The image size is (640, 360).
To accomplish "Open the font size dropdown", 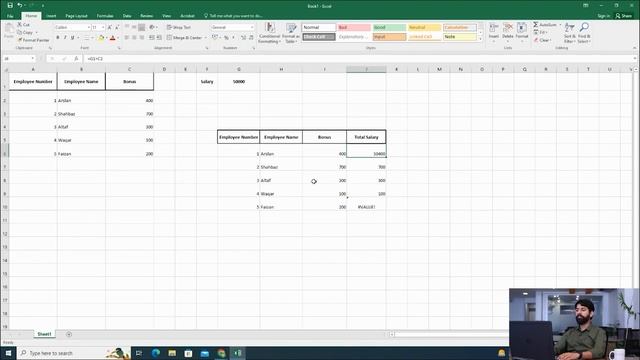I will point(103,27).
